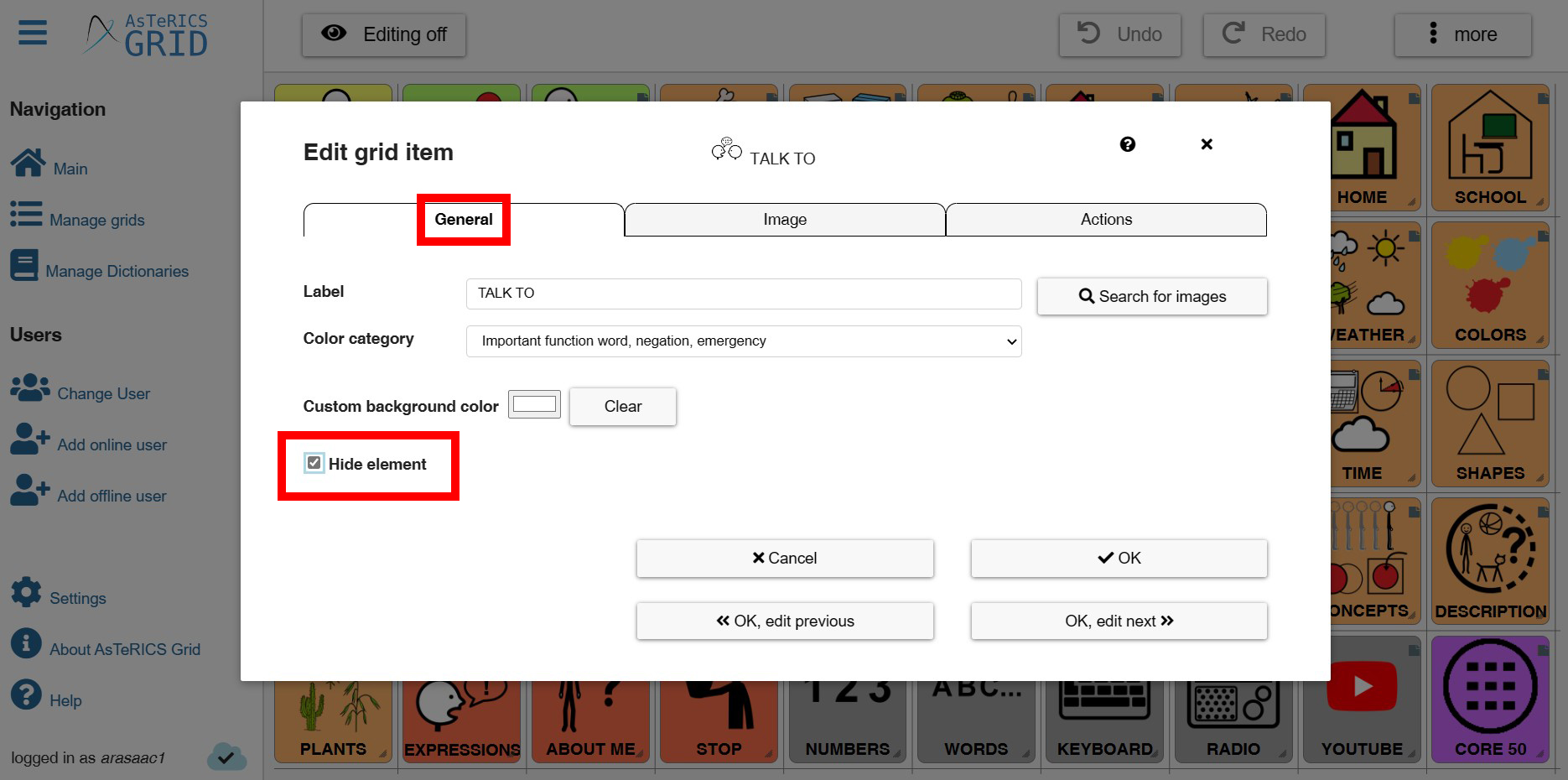Click the Help question mark icon in the sidebar
1568x780 pixels.
click(26, 694)
